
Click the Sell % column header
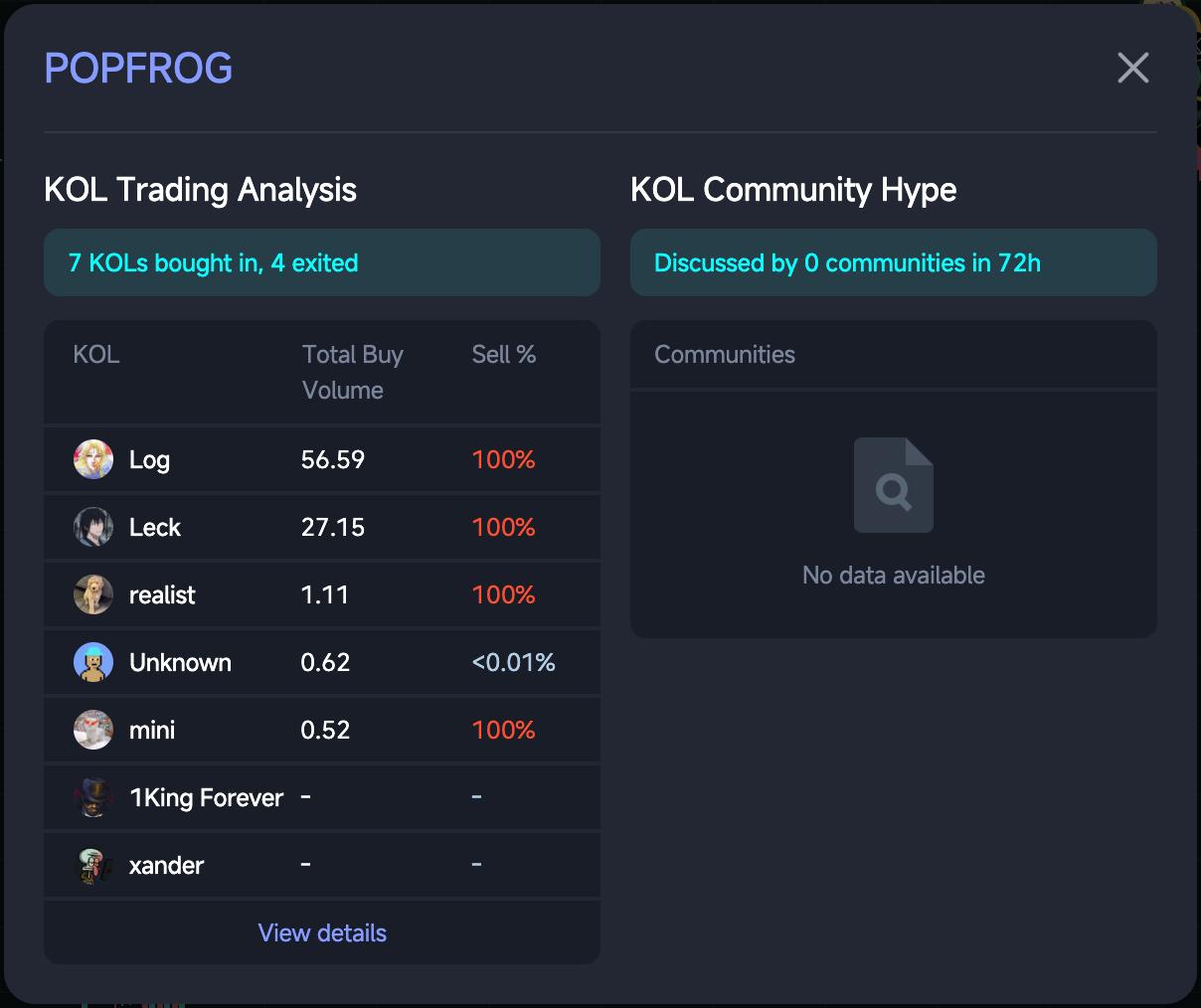[x=503, y=355]
